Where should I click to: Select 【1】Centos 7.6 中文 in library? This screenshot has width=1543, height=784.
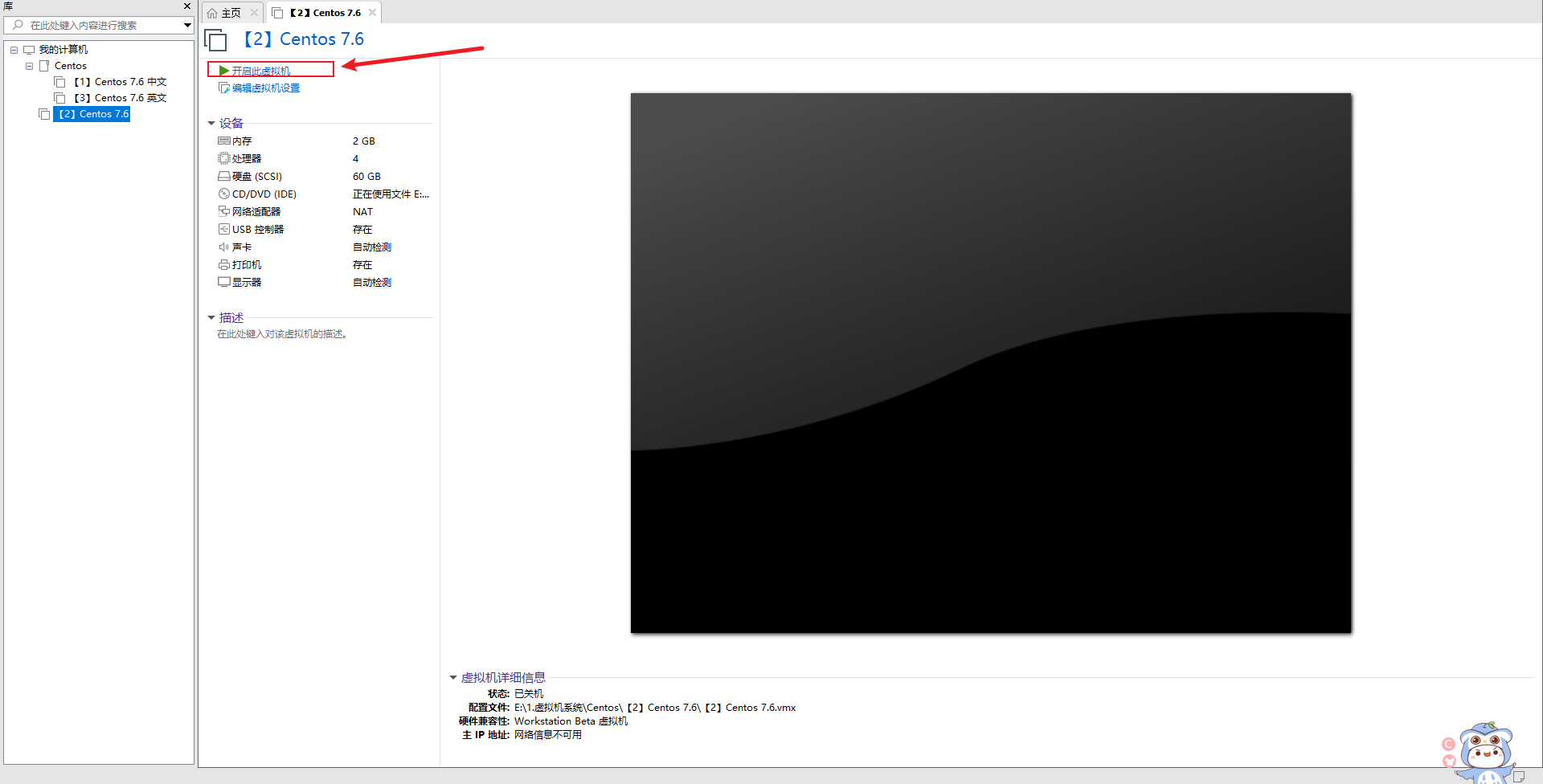coord(120,82)
